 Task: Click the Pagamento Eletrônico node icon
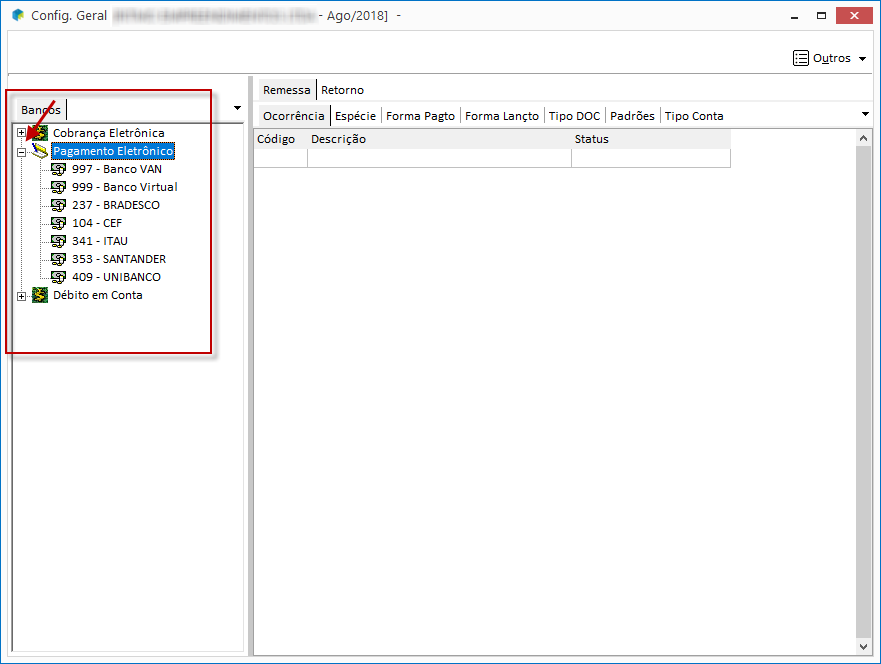pos(40,151)
